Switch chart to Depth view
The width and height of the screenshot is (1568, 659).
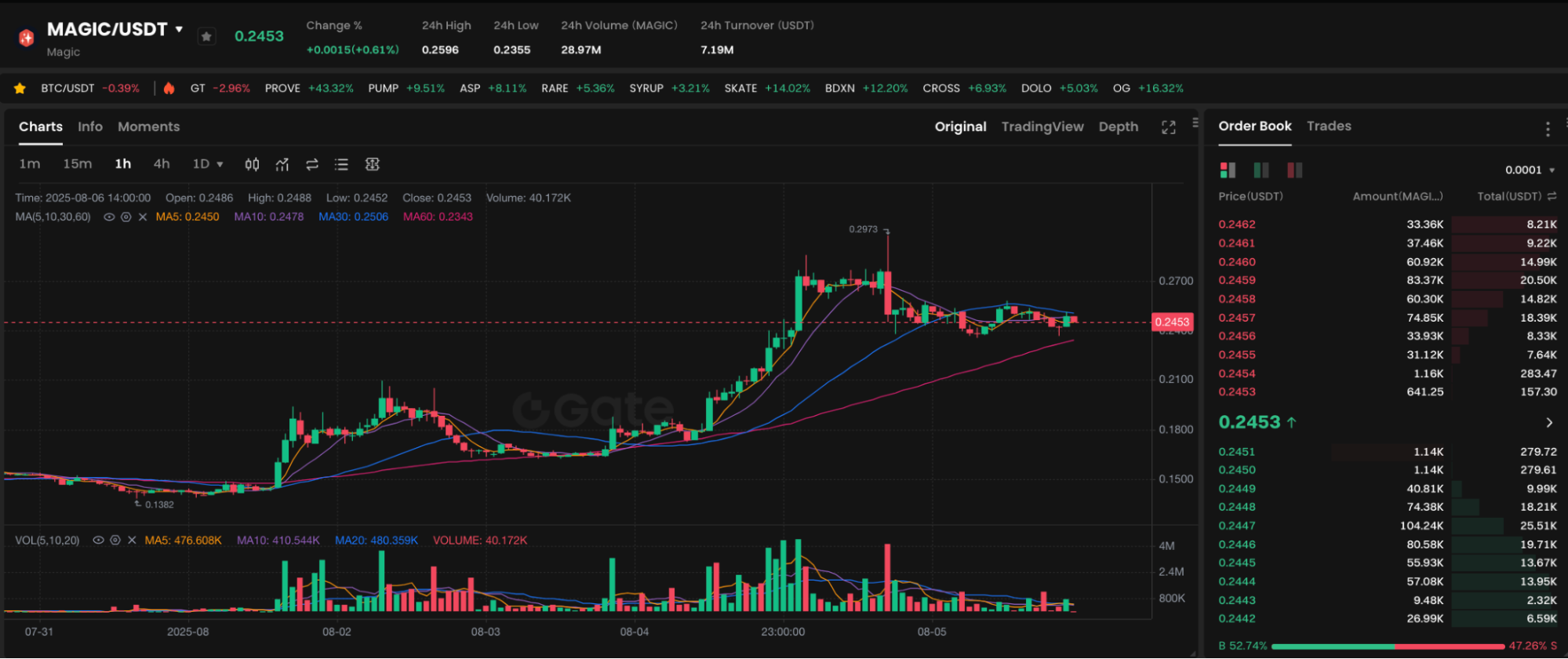tap(1119, 126)
